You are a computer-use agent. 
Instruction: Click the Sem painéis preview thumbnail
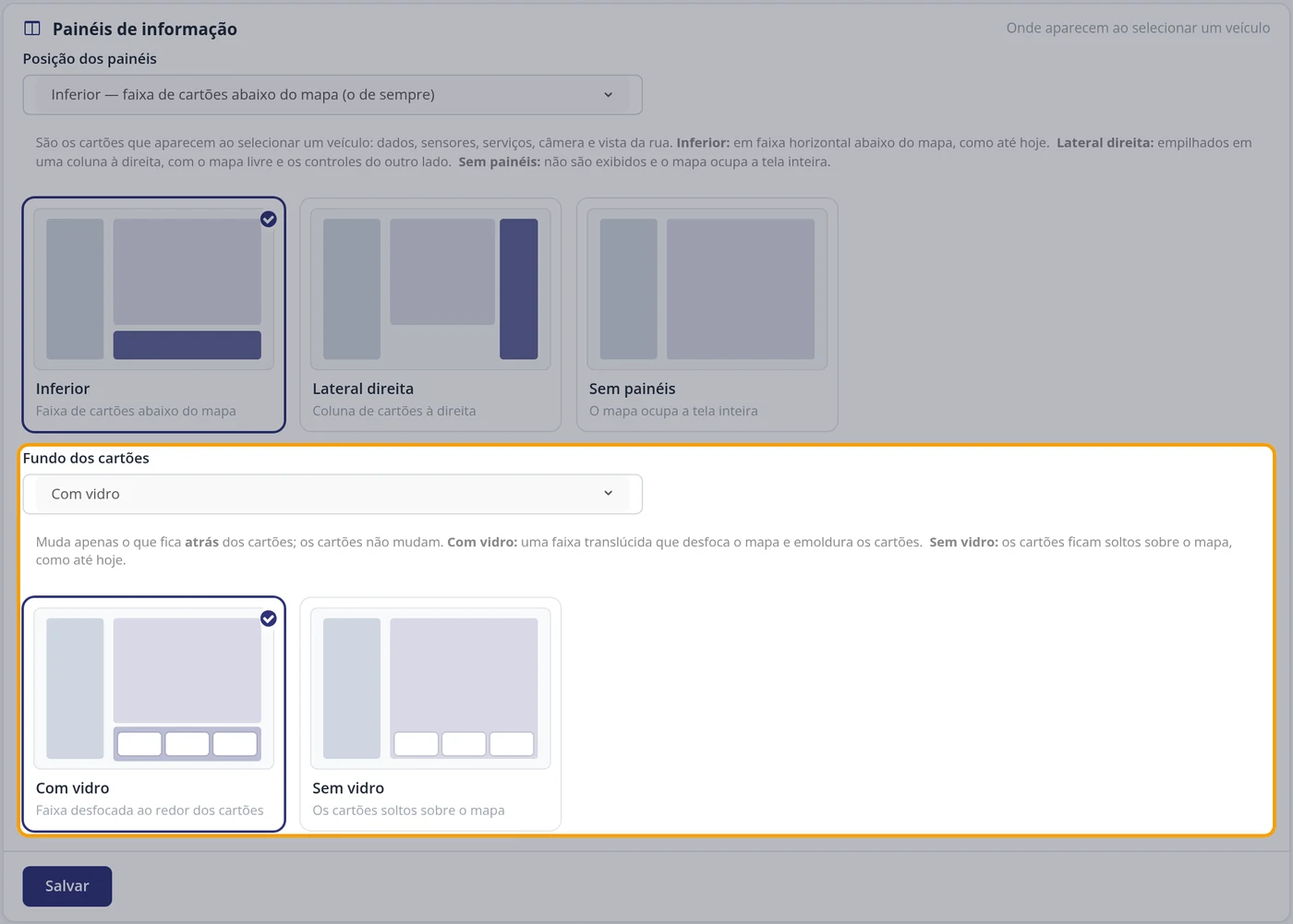(x=707, y=289)
